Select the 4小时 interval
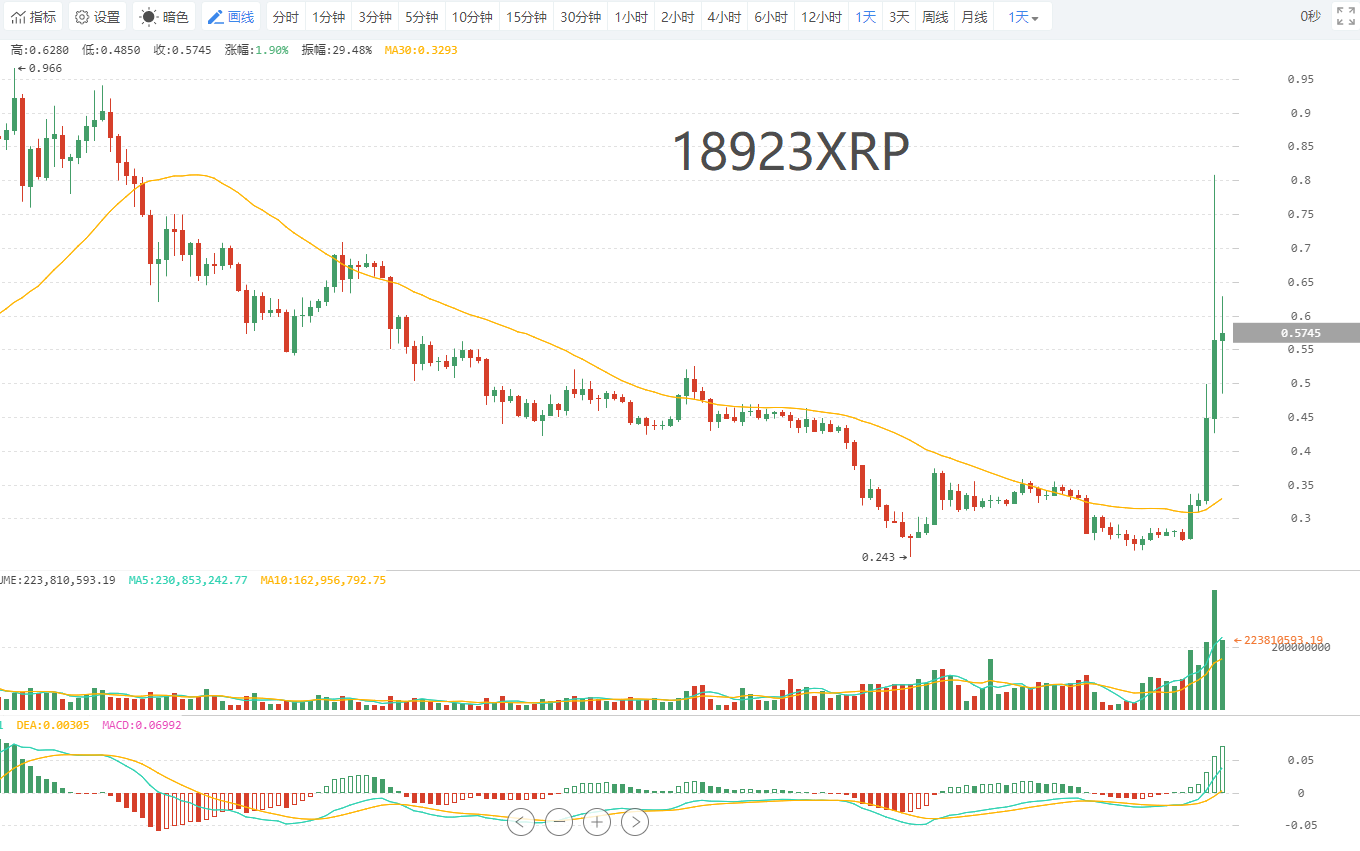 click(x=724, y=17)
